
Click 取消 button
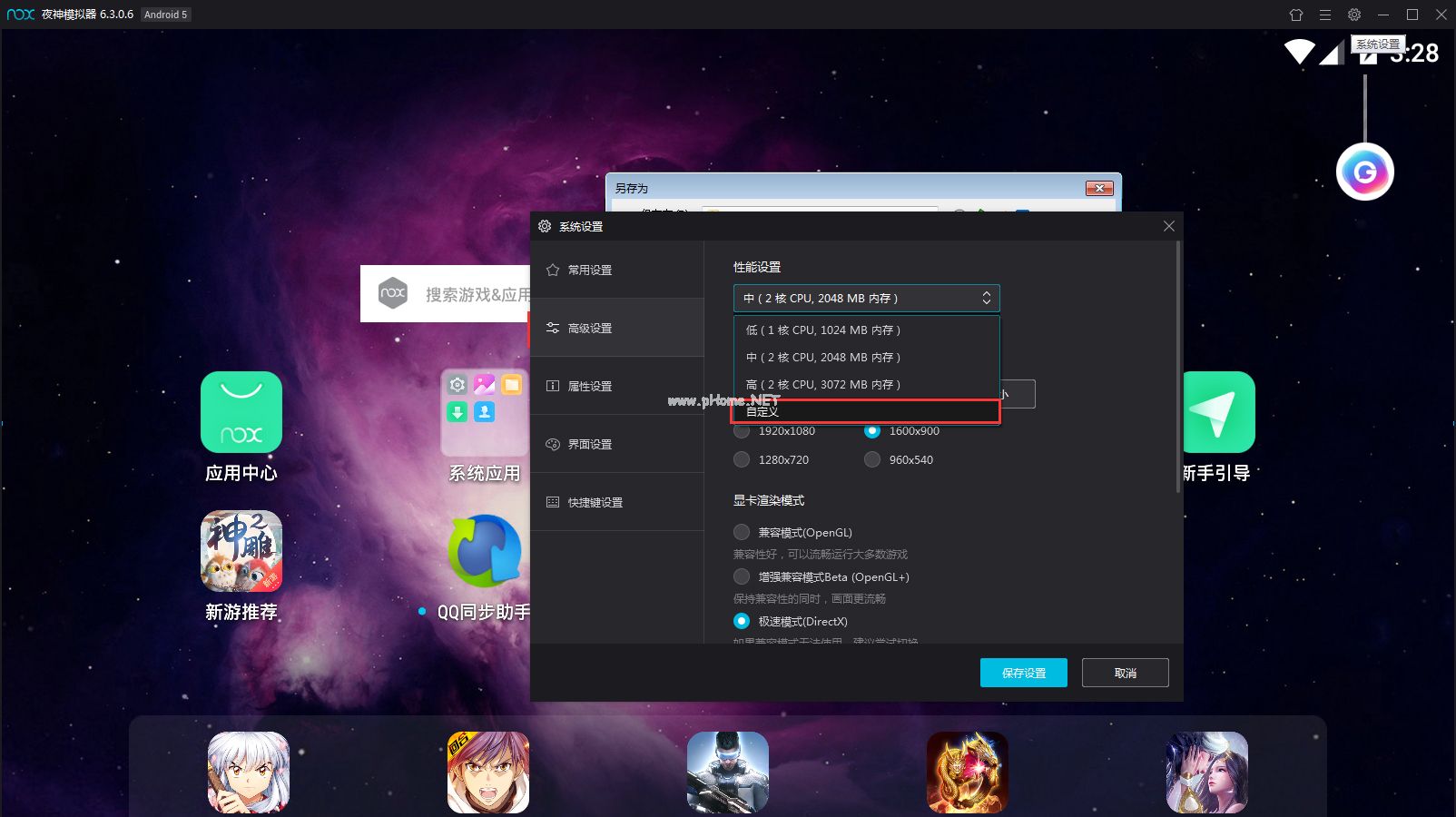(1126, 673)
